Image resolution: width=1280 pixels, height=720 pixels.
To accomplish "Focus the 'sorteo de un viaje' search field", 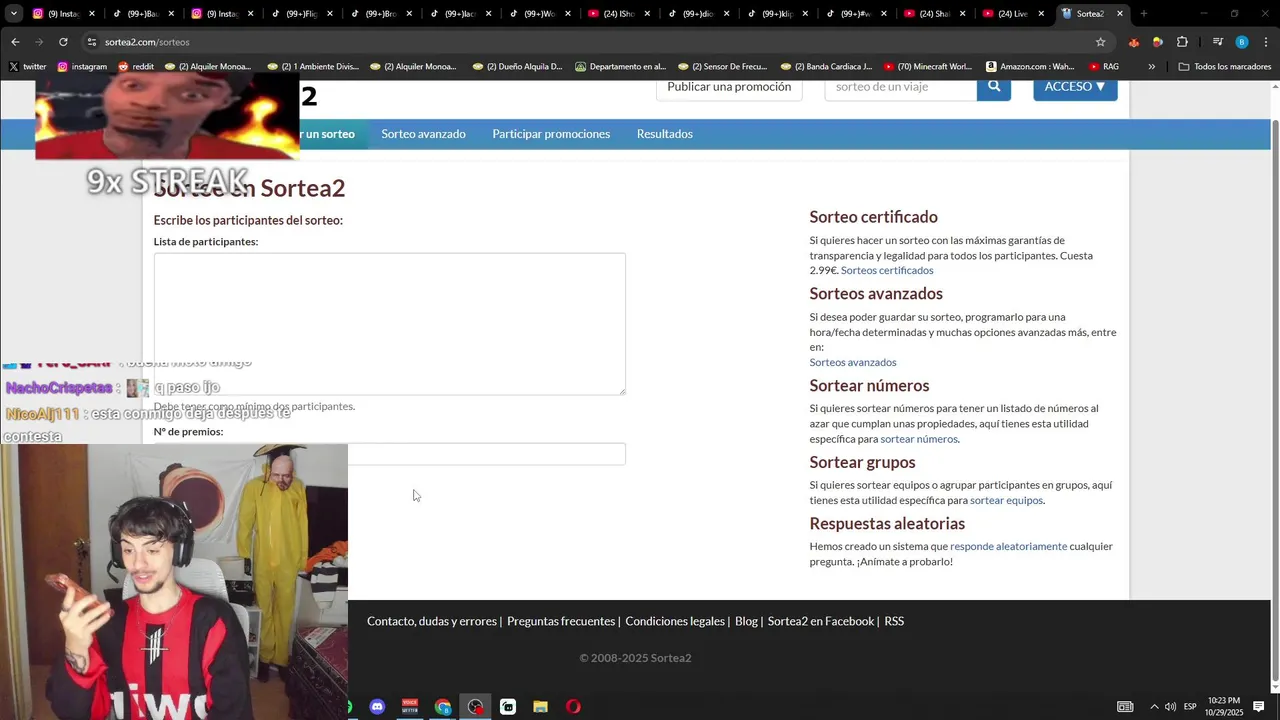I will coord(900,87).
